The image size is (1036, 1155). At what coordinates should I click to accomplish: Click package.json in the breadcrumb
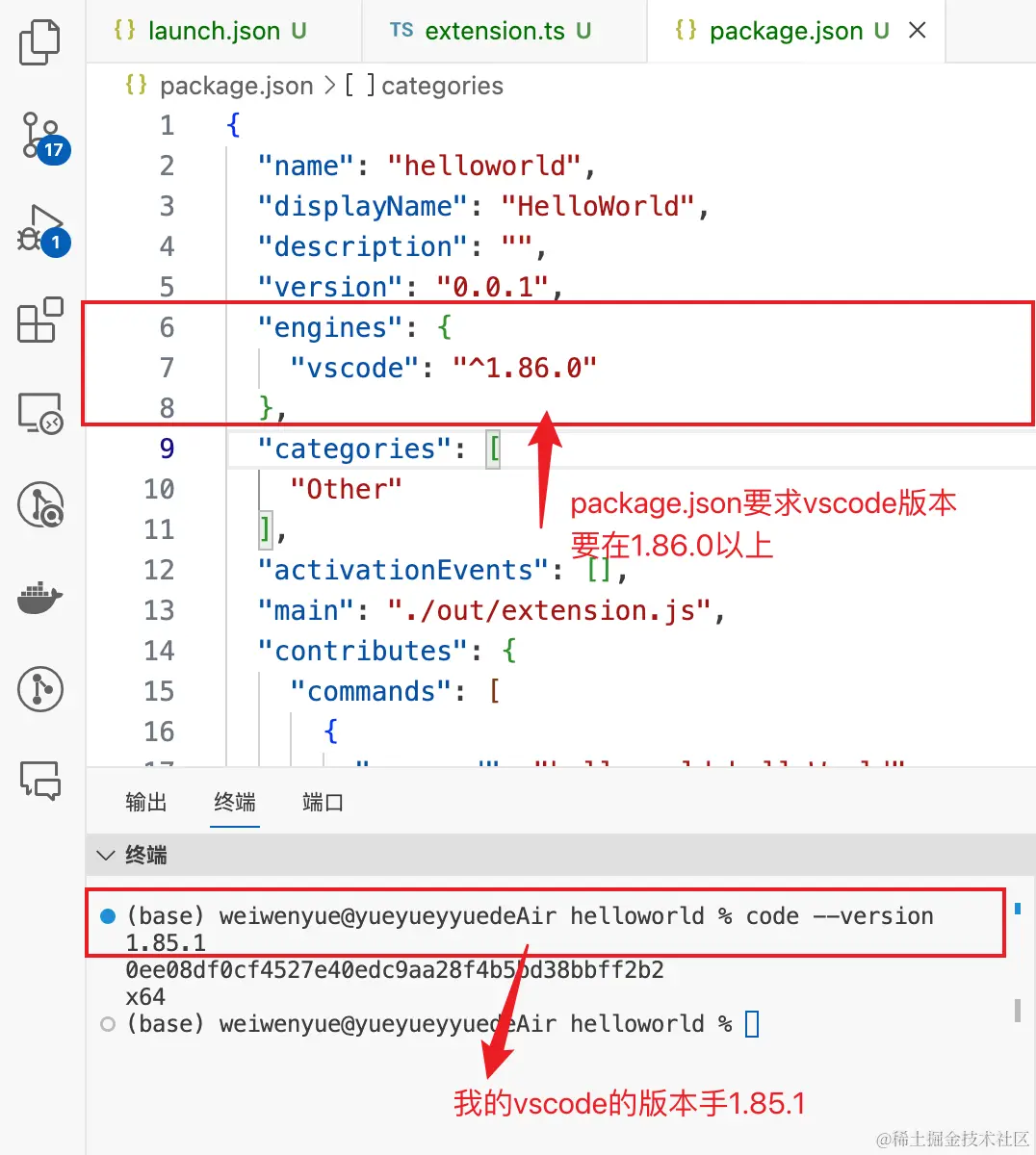[236, 86]
